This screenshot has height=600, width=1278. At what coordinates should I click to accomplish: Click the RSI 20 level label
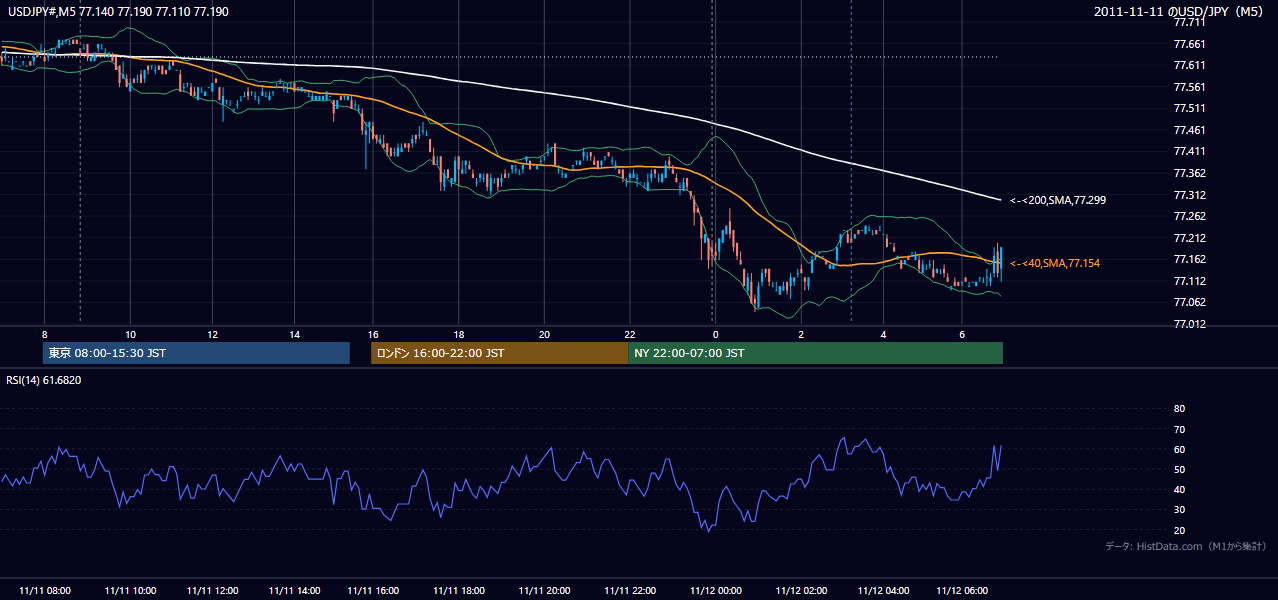pos(1179,530)
